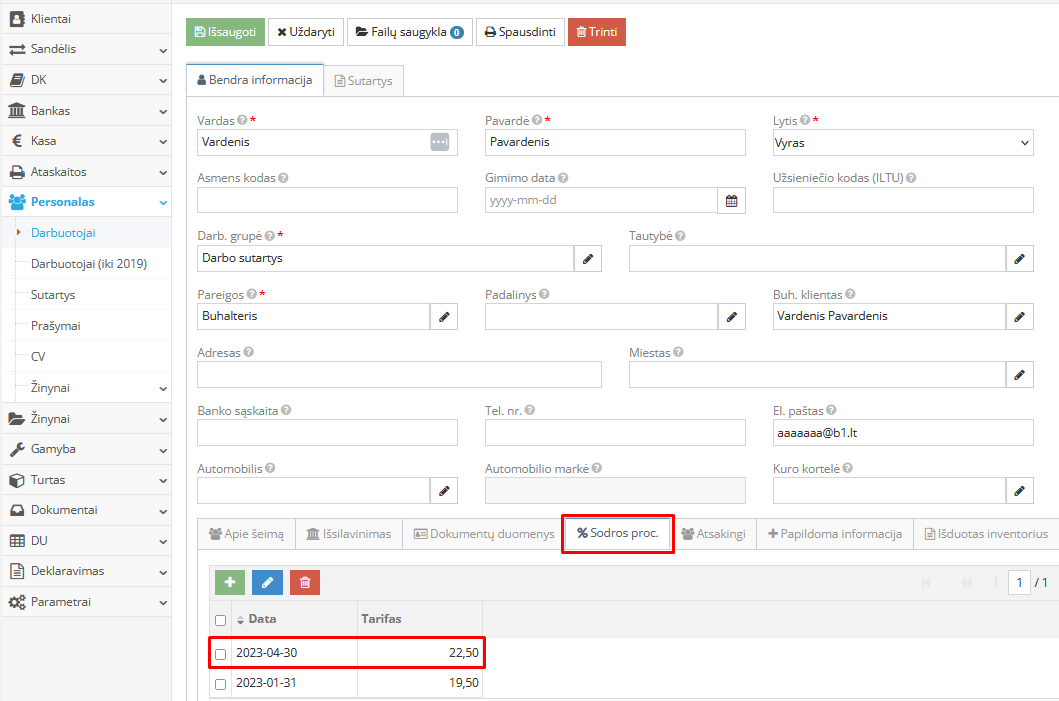Image resolution: width=1059 pixels, height=701 pixels.
Task: Click into the Asmens kodas input field
Action: point(327,200)
